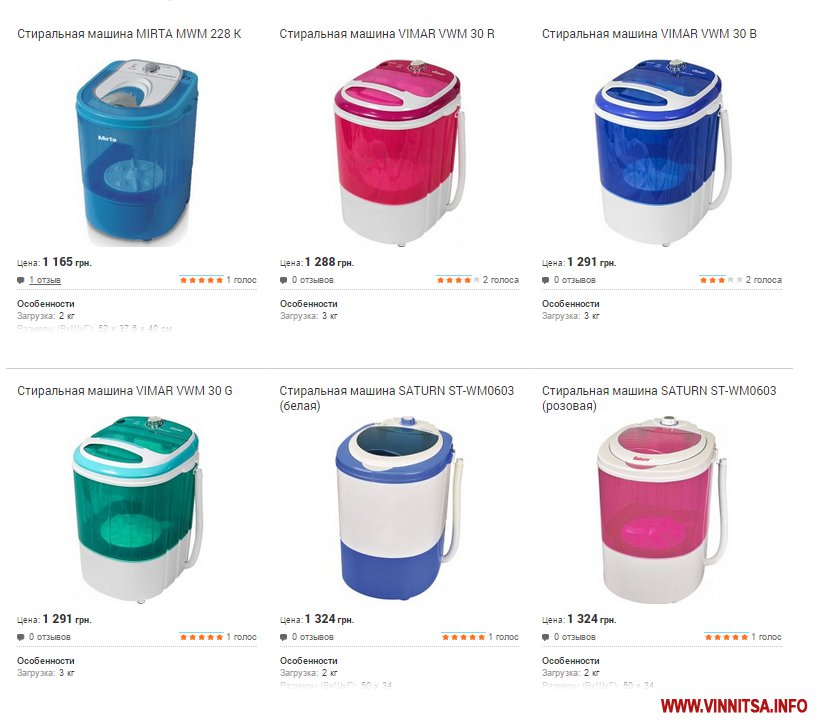Viewport: 818px width, 721px height.
Task: Click star rating of VIMAR VWM 30 G
Action: (201, 637)
